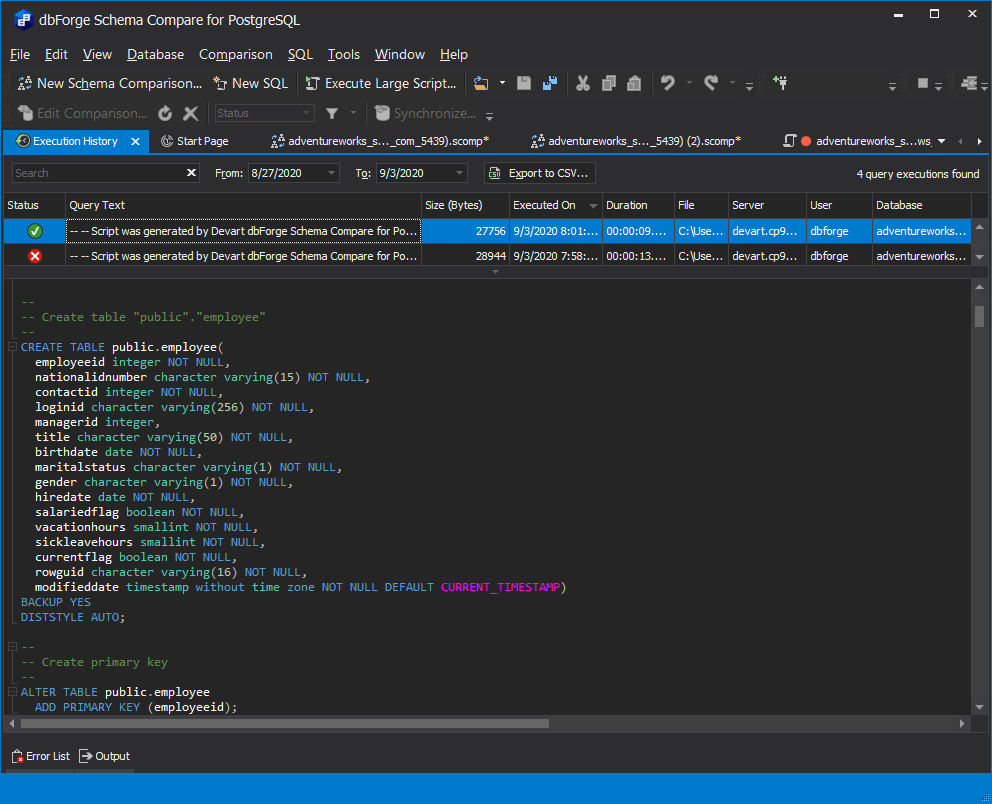Open the Error List panel
The height and width of the screenshot is (804, 992).
(41, 756)
